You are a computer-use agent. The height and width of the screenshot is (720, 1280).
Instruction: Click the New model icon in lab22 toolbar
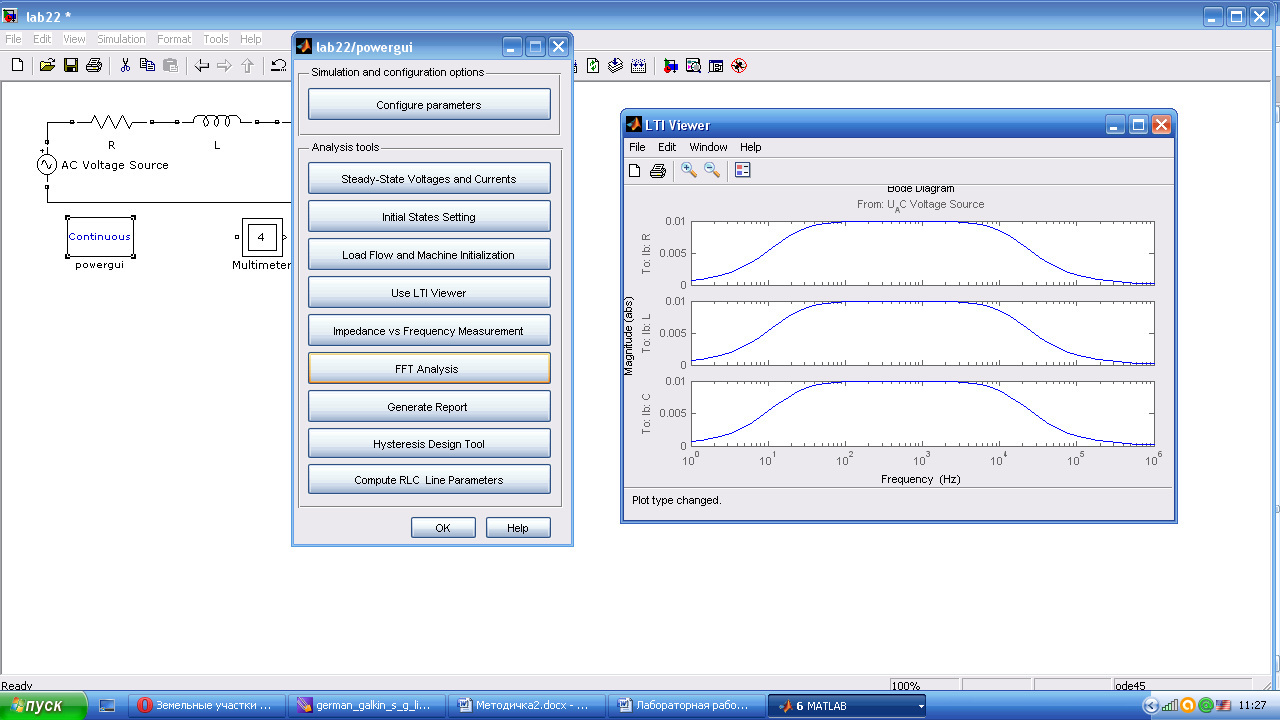[x=17, y=66]
